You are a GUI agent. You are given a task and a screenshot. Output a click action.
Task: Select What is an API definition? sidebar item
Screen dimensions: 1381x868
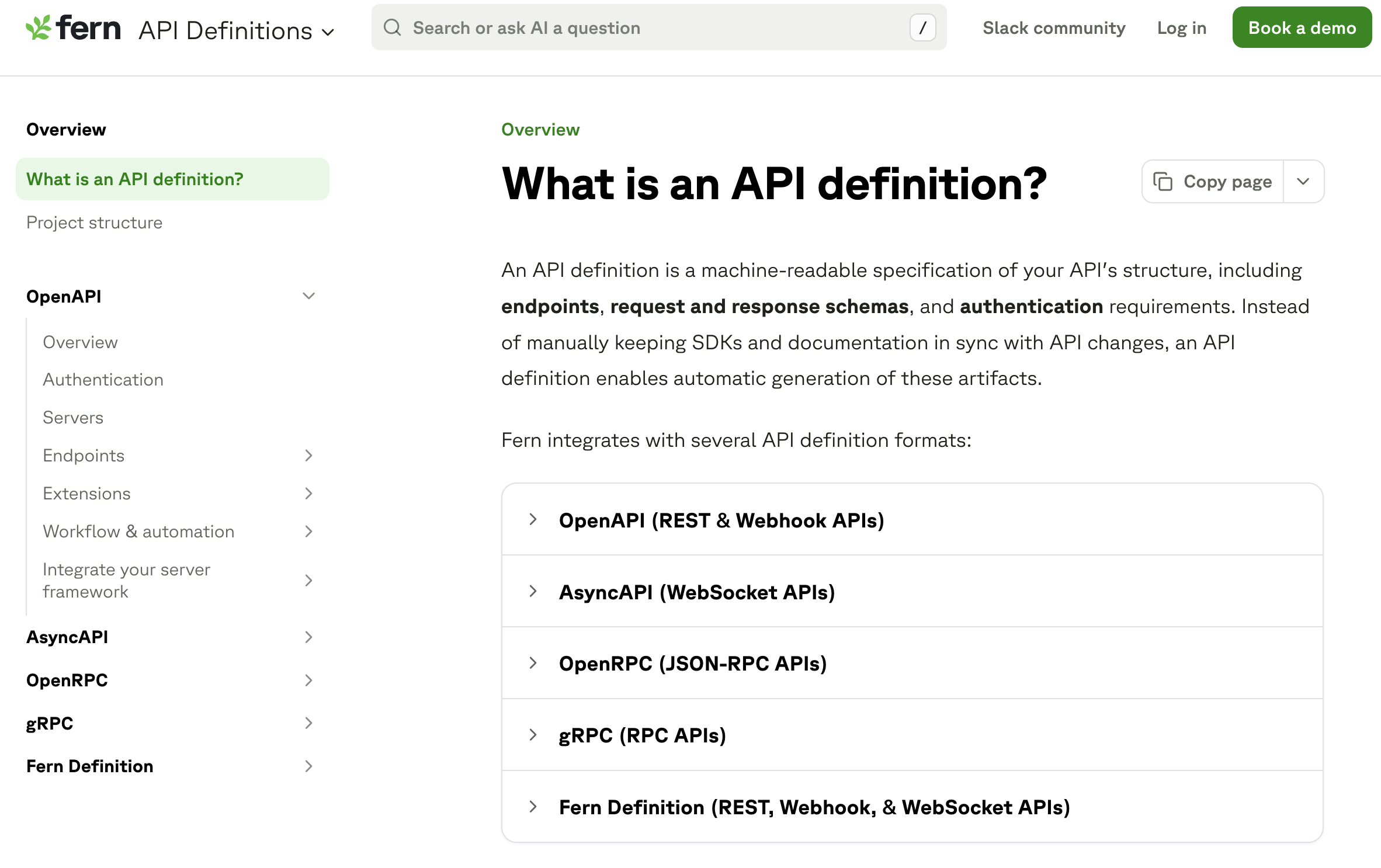[x=172, y=179]
